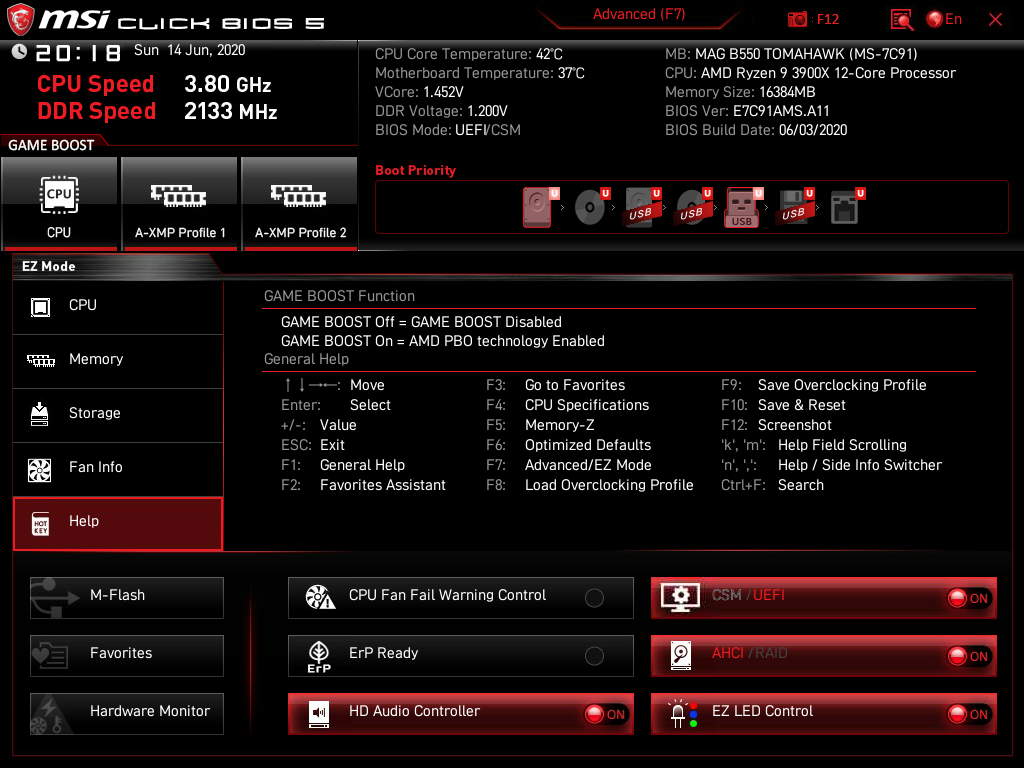Click the GAME BOOST label tab
The height and width of the screenshot is (768, 1024).
pyautogui.click(x=51, y=146)
